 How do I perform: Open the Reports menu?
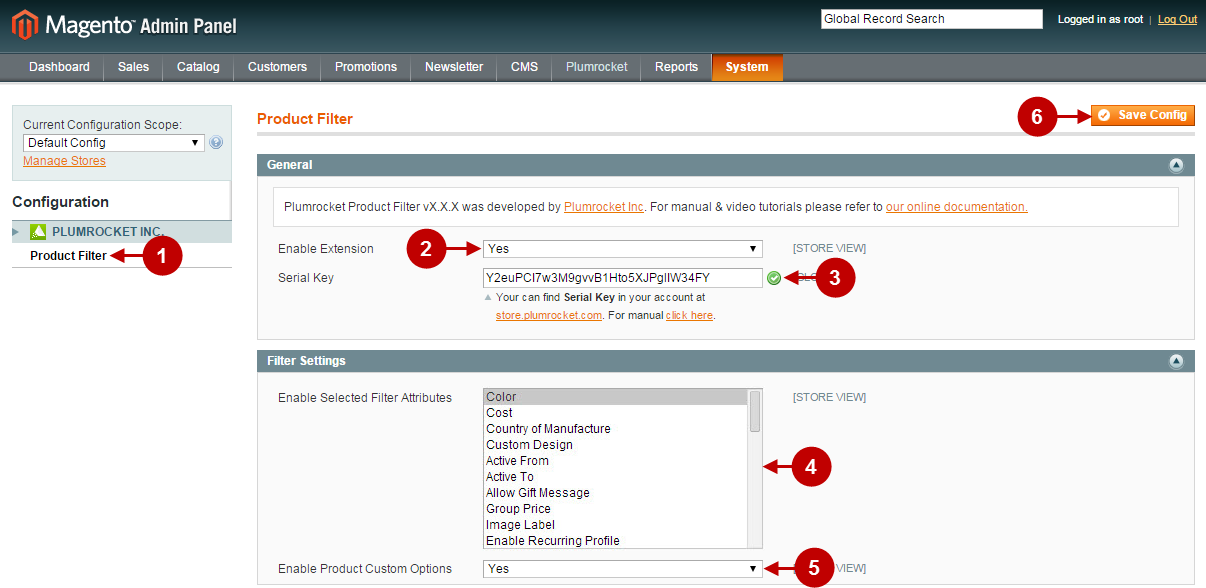(676, 67)
